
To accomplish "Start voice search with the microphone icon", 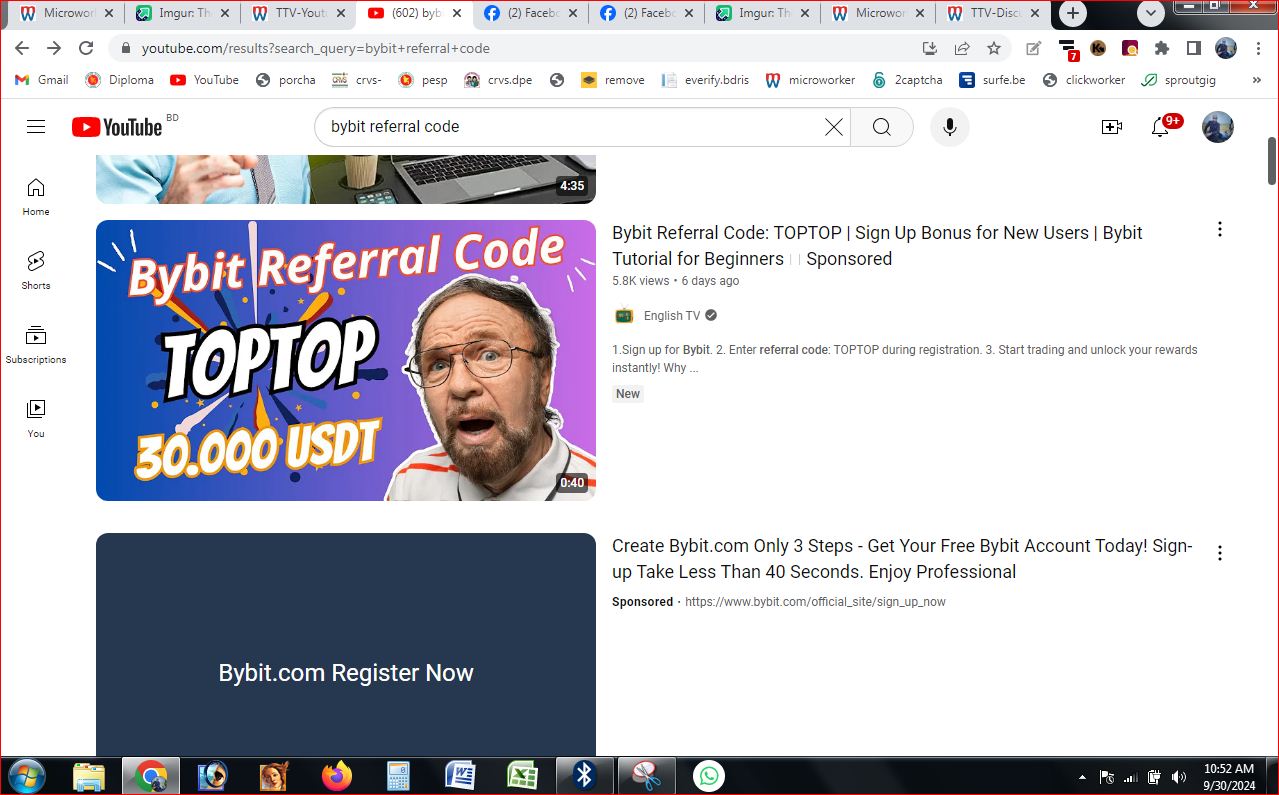I will [x=949, y=127].
